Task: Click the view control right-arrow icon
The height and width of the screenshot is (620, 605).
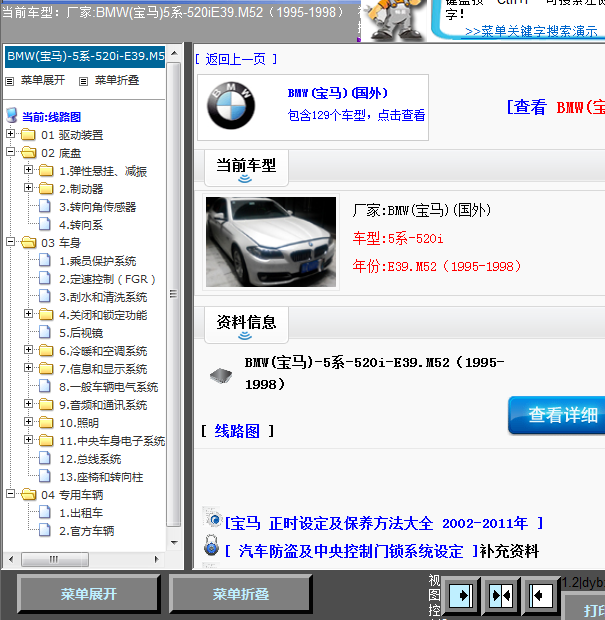Action: pos(461,595)
